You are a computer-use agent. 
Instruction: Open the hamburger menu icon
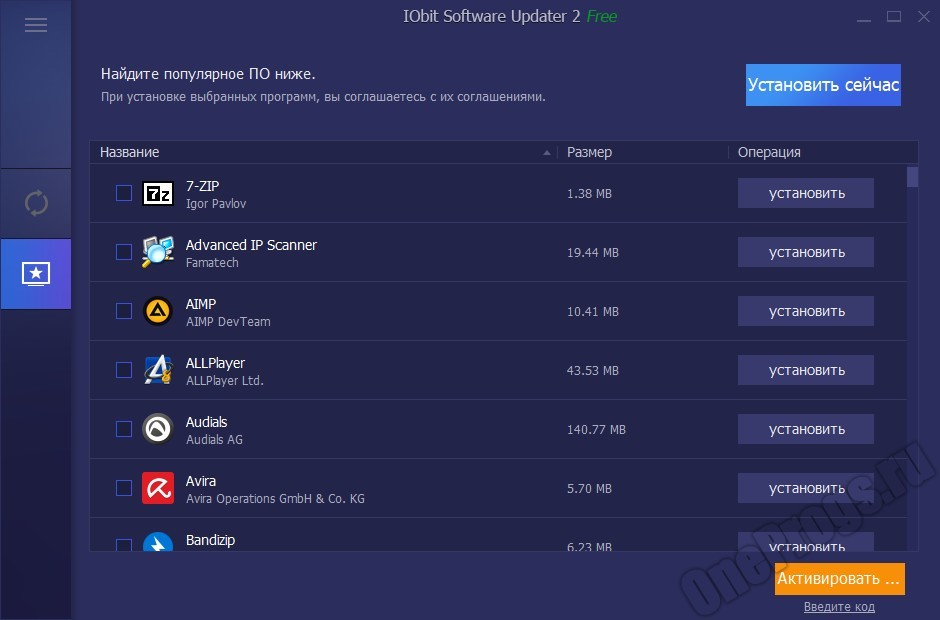coord(36,25)
